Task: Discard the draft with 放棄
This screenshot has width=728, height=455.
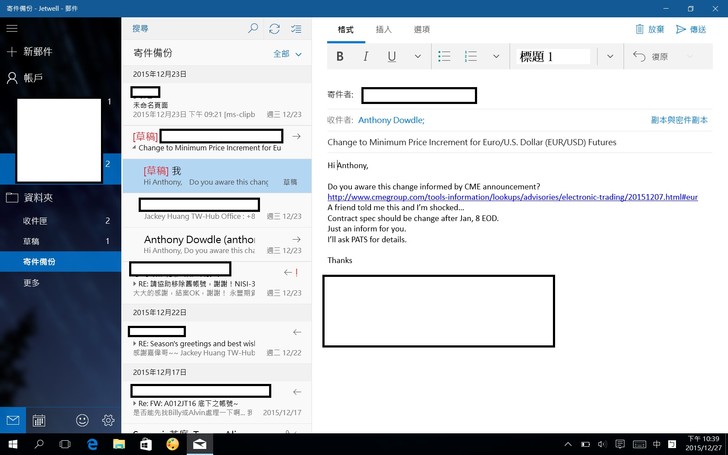Action: (x=650, y=29)
